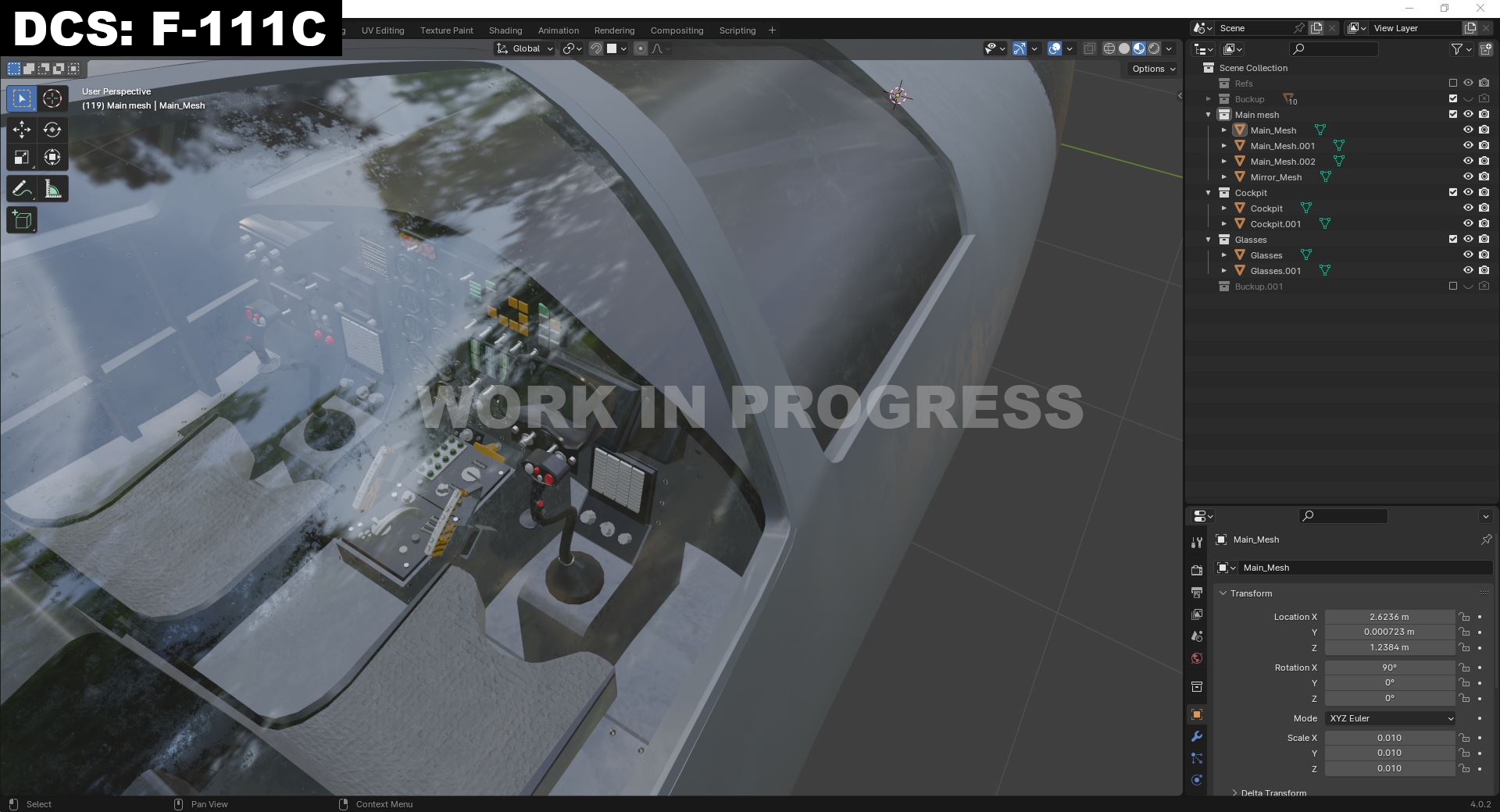Image resolution: width=1500 pixels, height=812 pixels.
Task: Click the Location X value field
Action: 1390,617
